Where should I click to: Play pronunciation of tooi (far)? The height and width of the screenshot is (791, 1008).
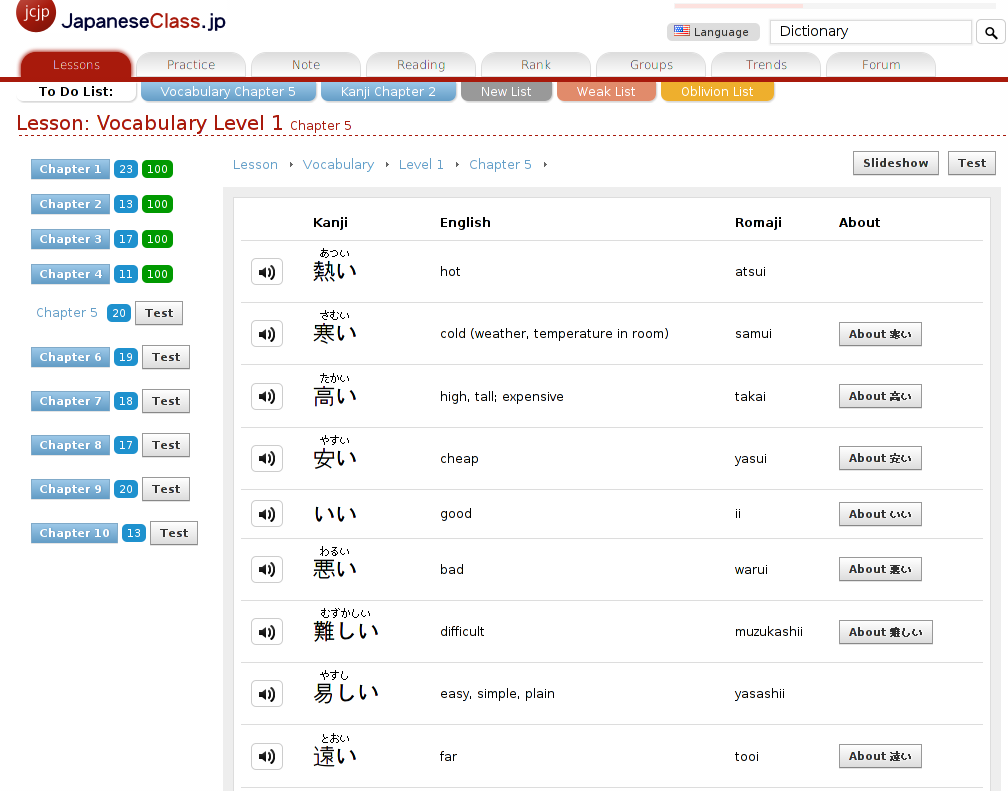[267, 757]
